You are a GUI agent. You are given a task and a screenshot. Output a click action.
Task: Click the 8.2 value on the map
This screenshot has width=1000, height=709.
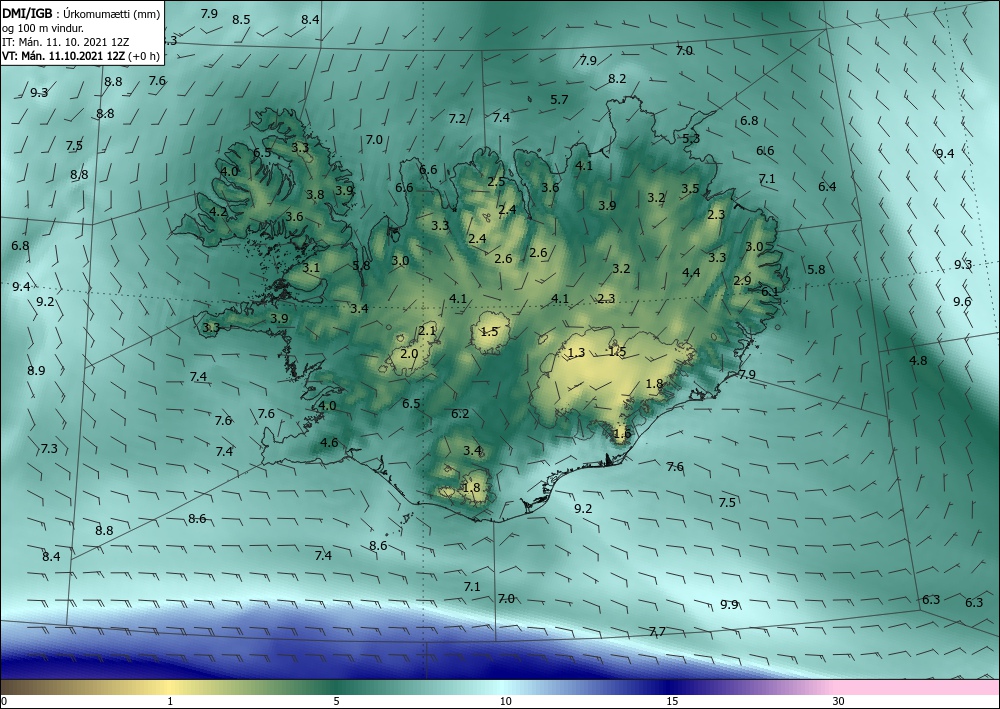(617, 79)
